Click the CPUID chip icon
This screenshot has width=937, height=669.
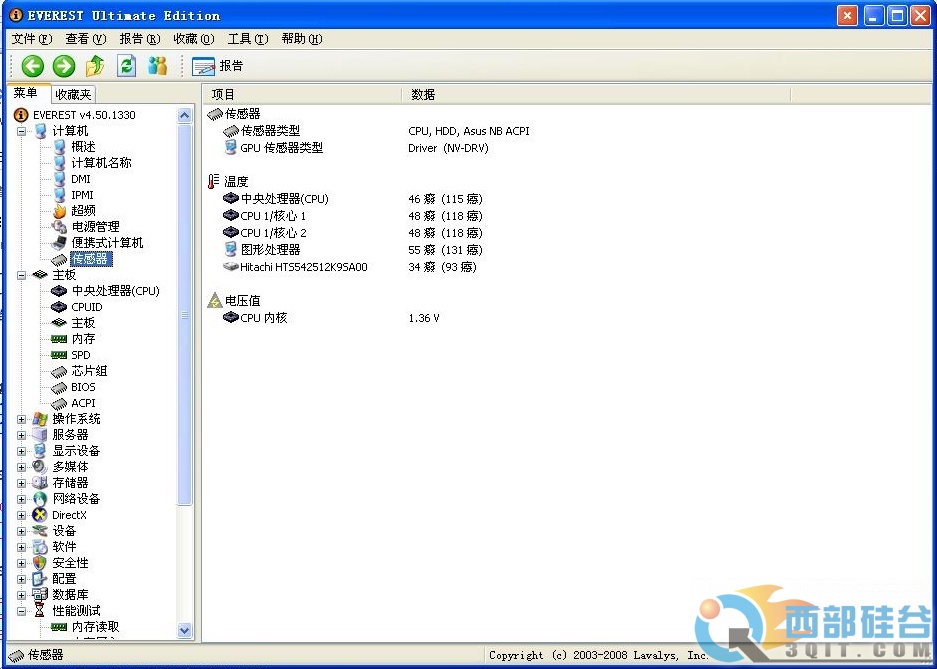coord(59,307)
